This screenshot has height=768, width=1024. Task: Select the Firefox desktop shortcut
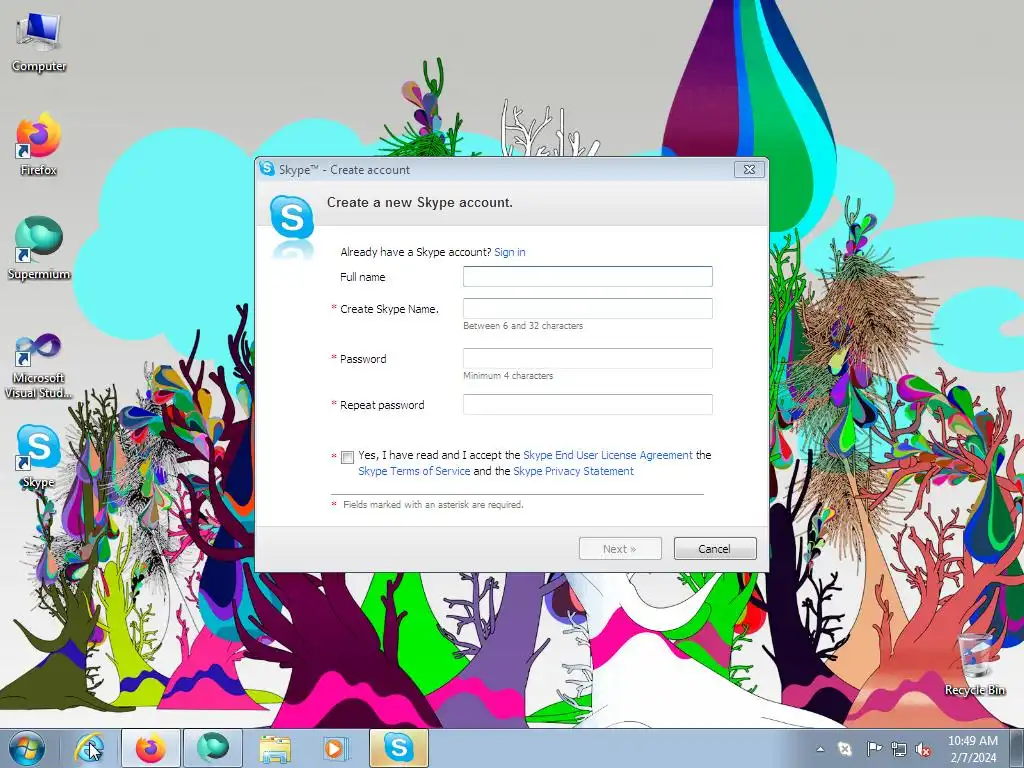[x=39, y=144]
